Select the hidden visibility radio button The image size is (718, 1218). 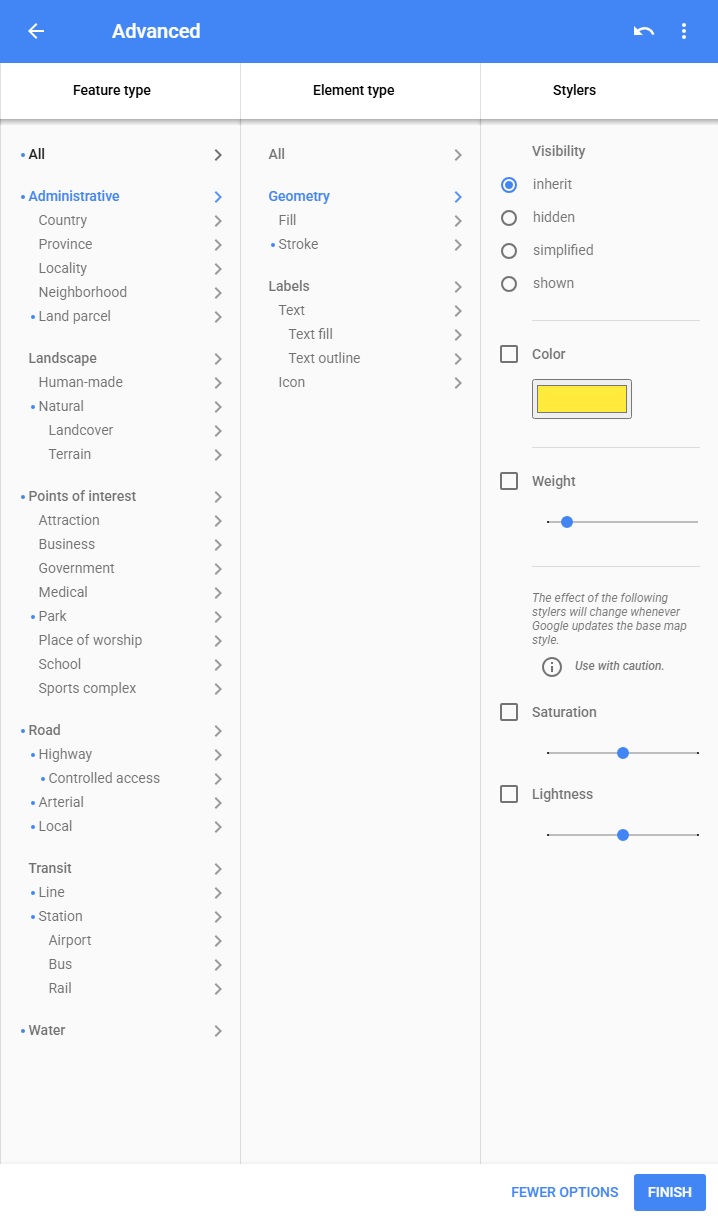tap(509, 218)
